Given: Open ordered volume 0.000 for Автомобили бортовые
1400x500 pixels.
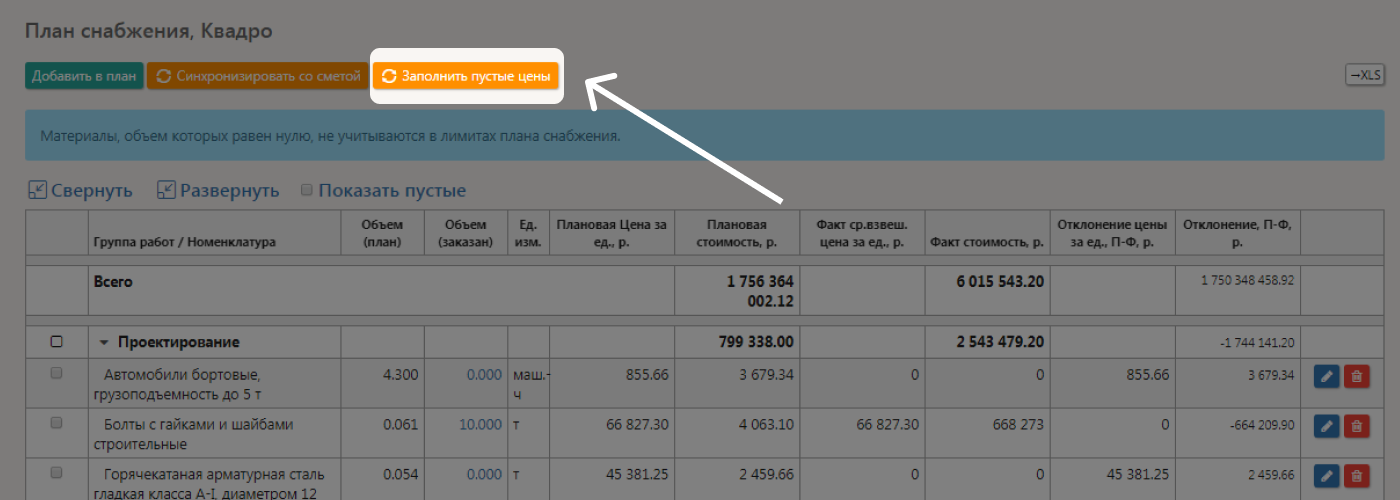Looking at the screenshot, I should point(484,374).
